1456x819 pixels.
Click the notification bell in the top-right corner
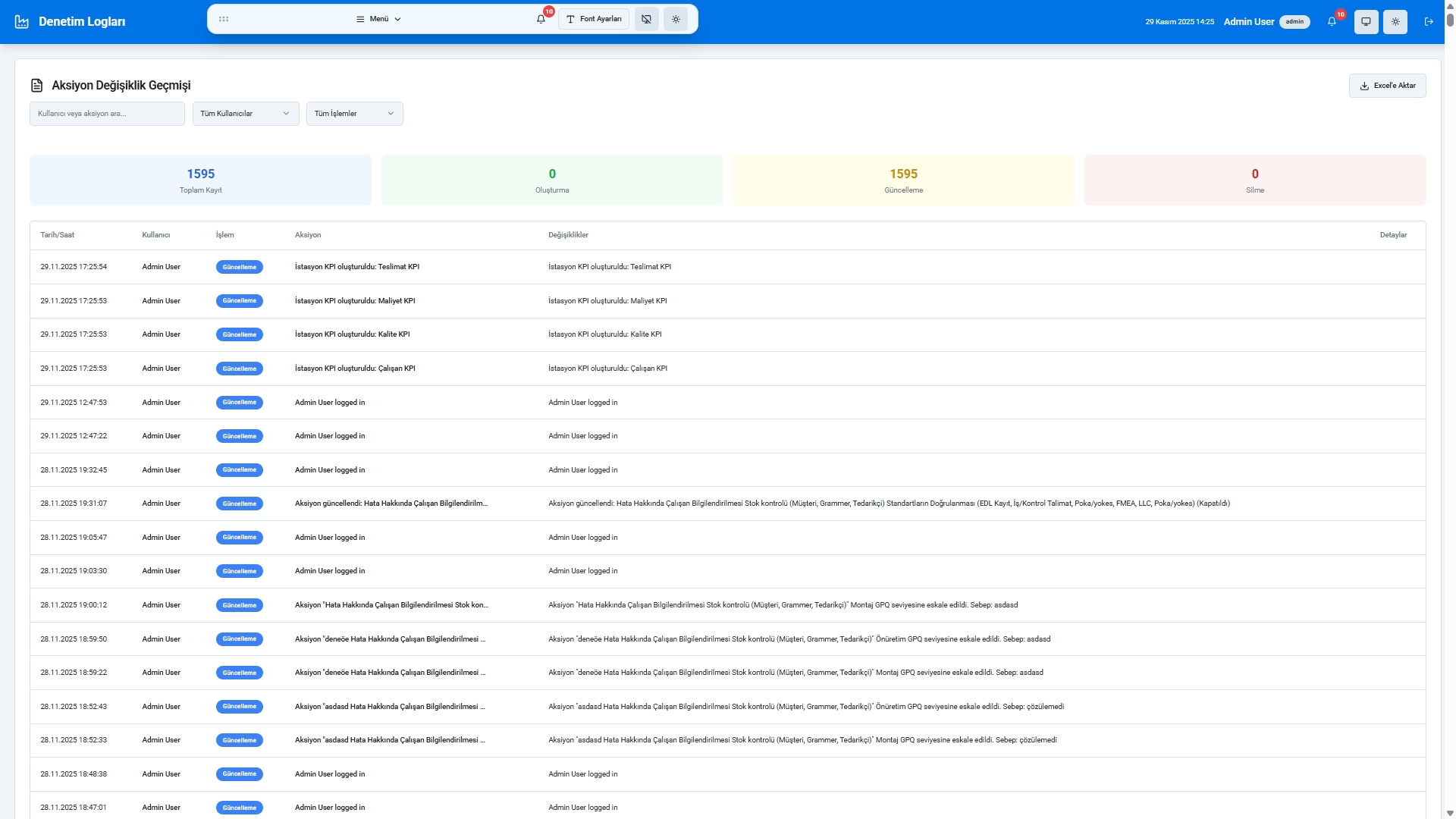click(x=1331, y=21)
